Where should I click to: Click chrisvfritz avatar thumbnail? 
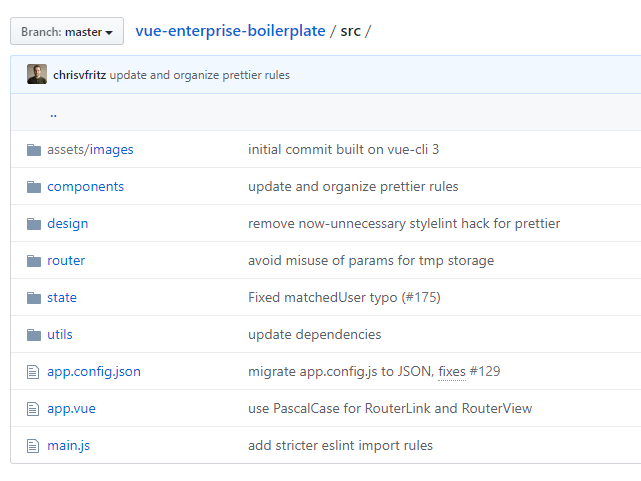coord(37,75)
